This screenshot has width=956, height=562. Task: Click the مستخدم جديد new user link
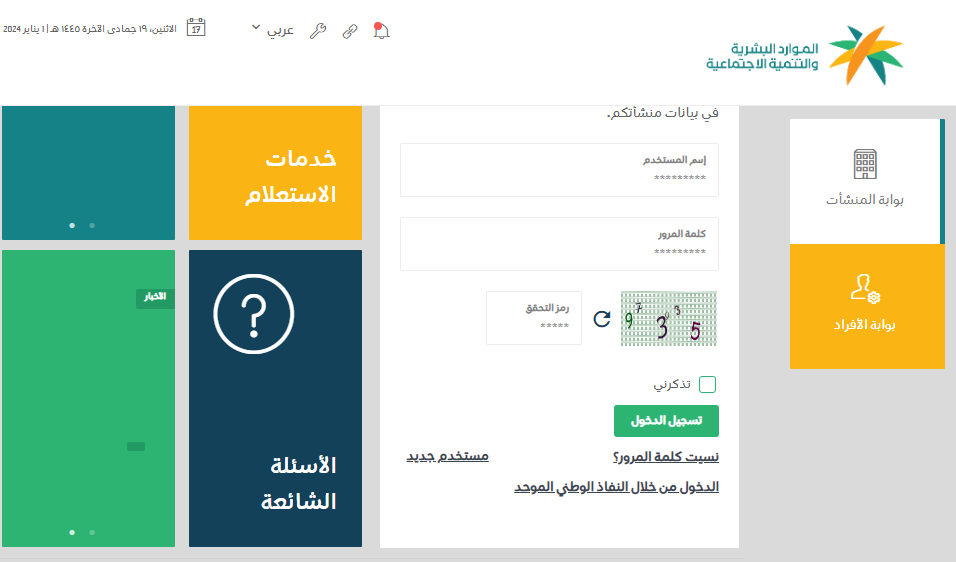tap(447, 456)
